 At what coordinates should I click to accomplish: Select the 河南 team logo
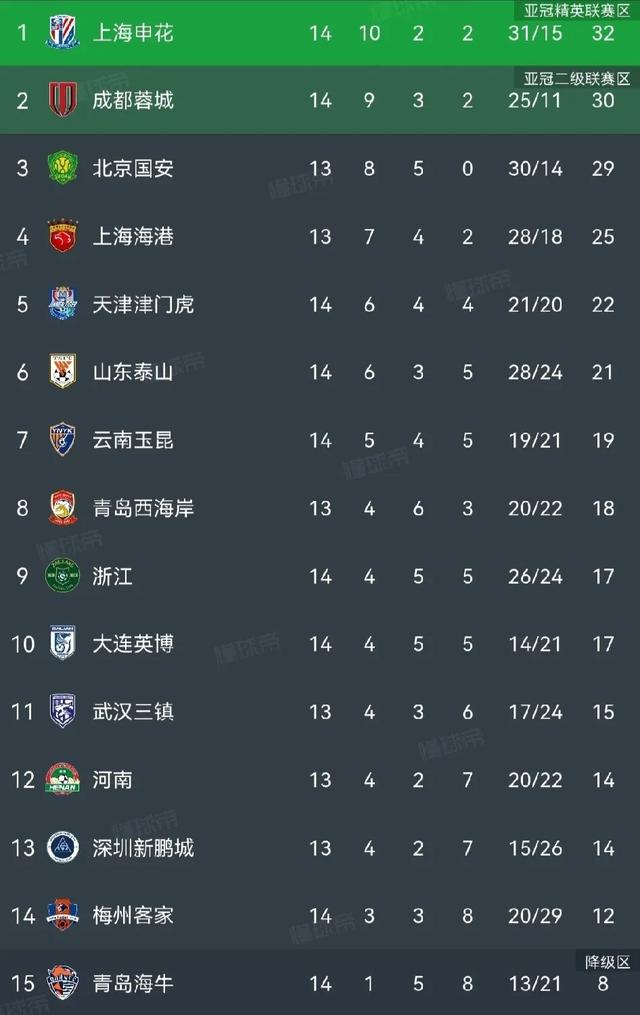click(x=63, y=779)
